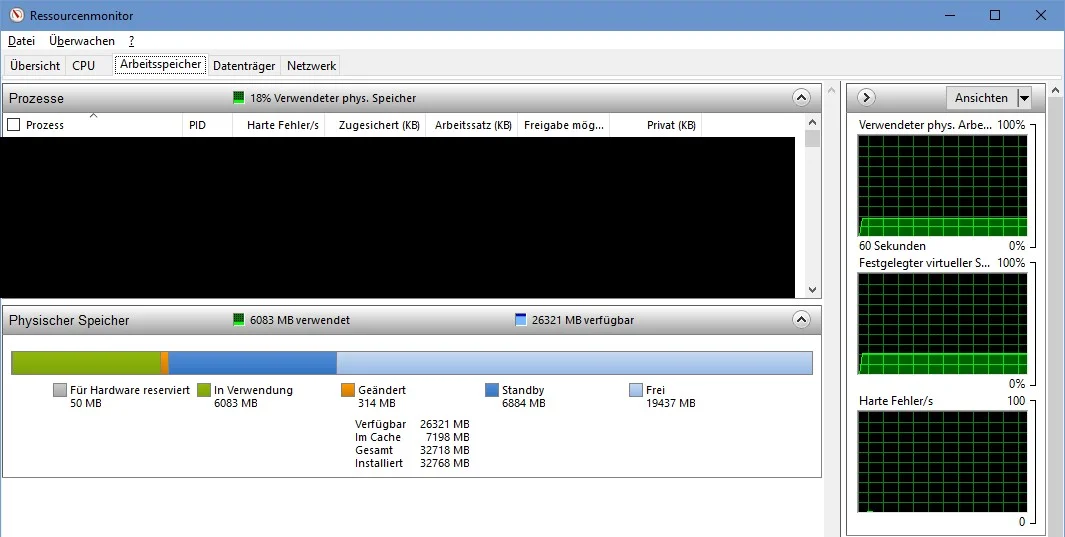Sort by Freigabe mög... column
Image resolution: width=1065 pixels, height=537 pixels.
click(564, 125)
